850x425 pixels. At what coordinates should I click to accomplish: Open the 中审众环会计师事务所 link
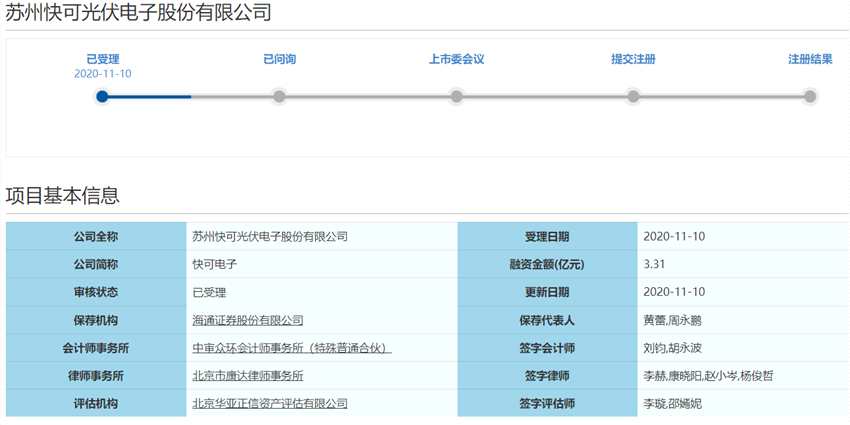(x=292, y=348)
